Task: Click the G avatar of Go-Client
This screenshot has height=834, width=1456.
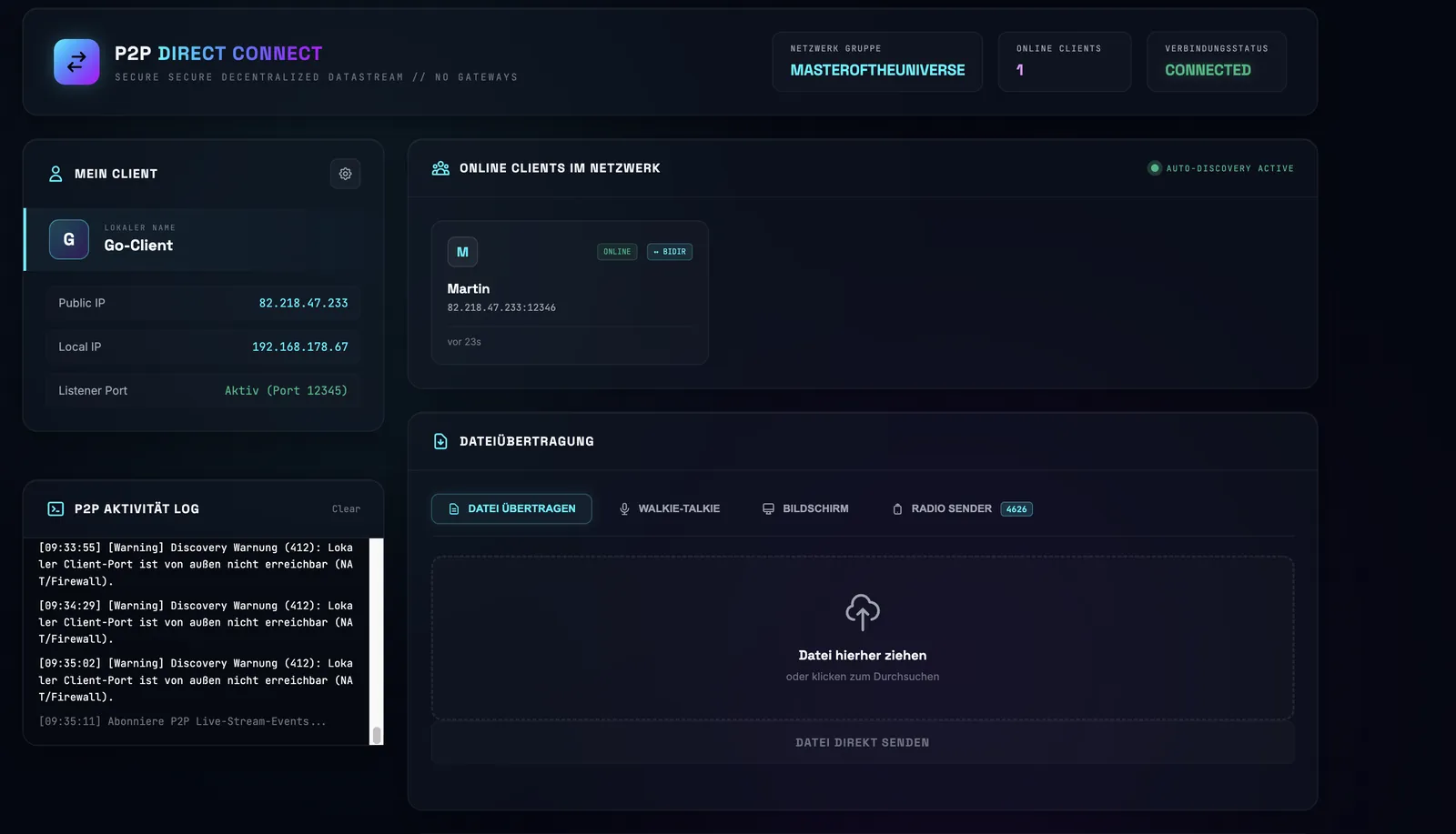Action: 69,239
